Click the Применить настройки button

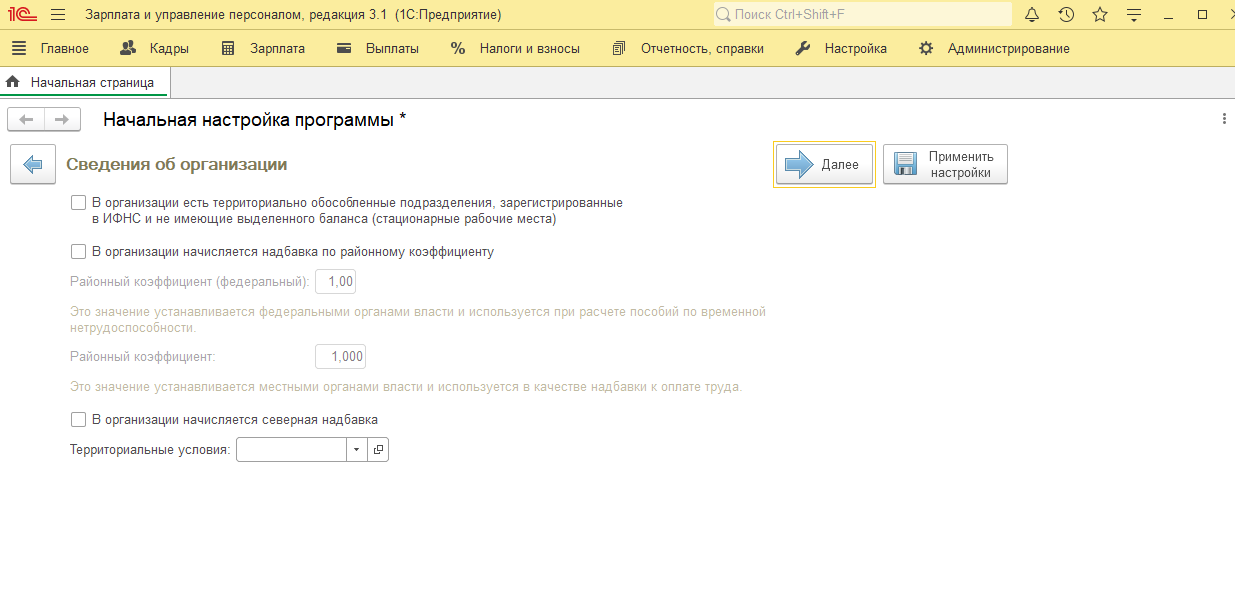(945, 165)
